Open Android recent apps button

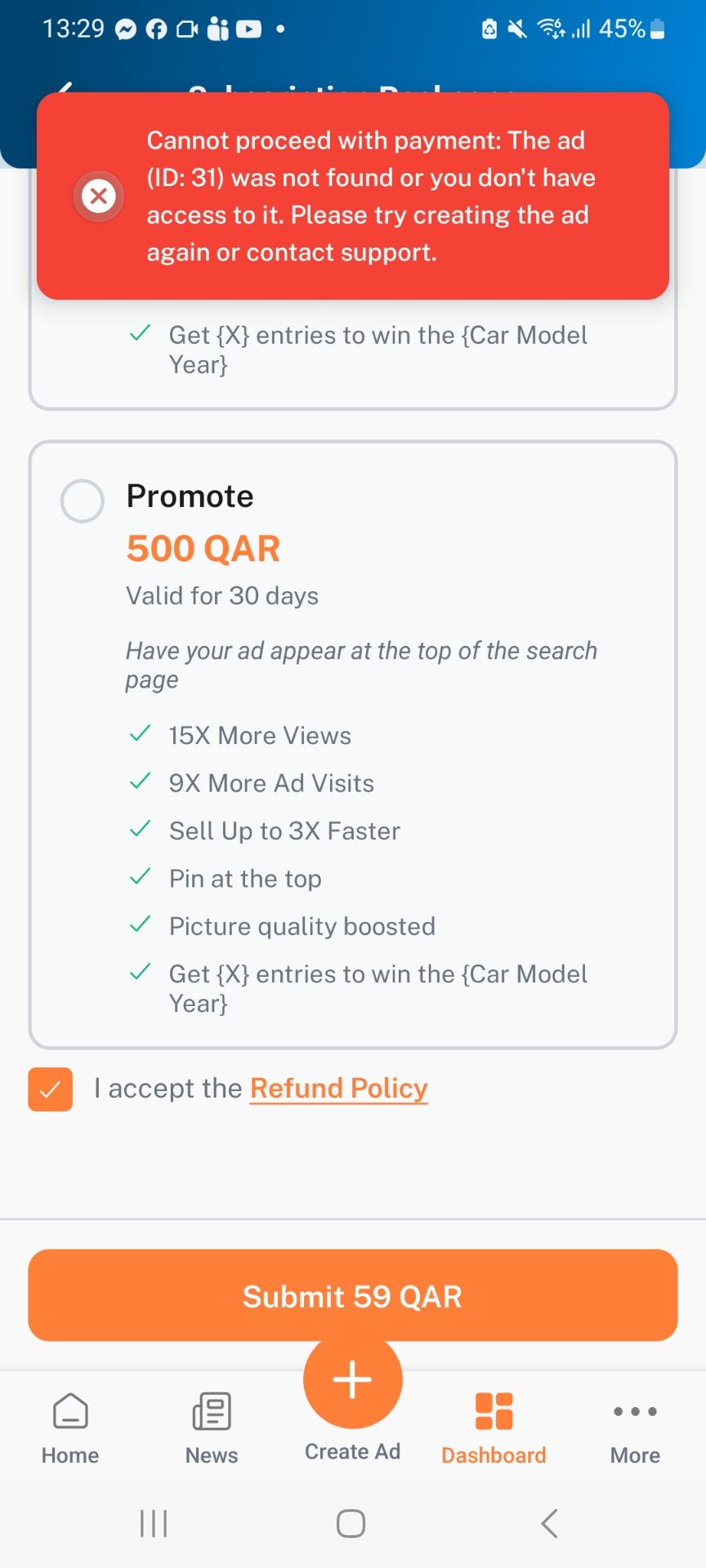(154, 1523)
